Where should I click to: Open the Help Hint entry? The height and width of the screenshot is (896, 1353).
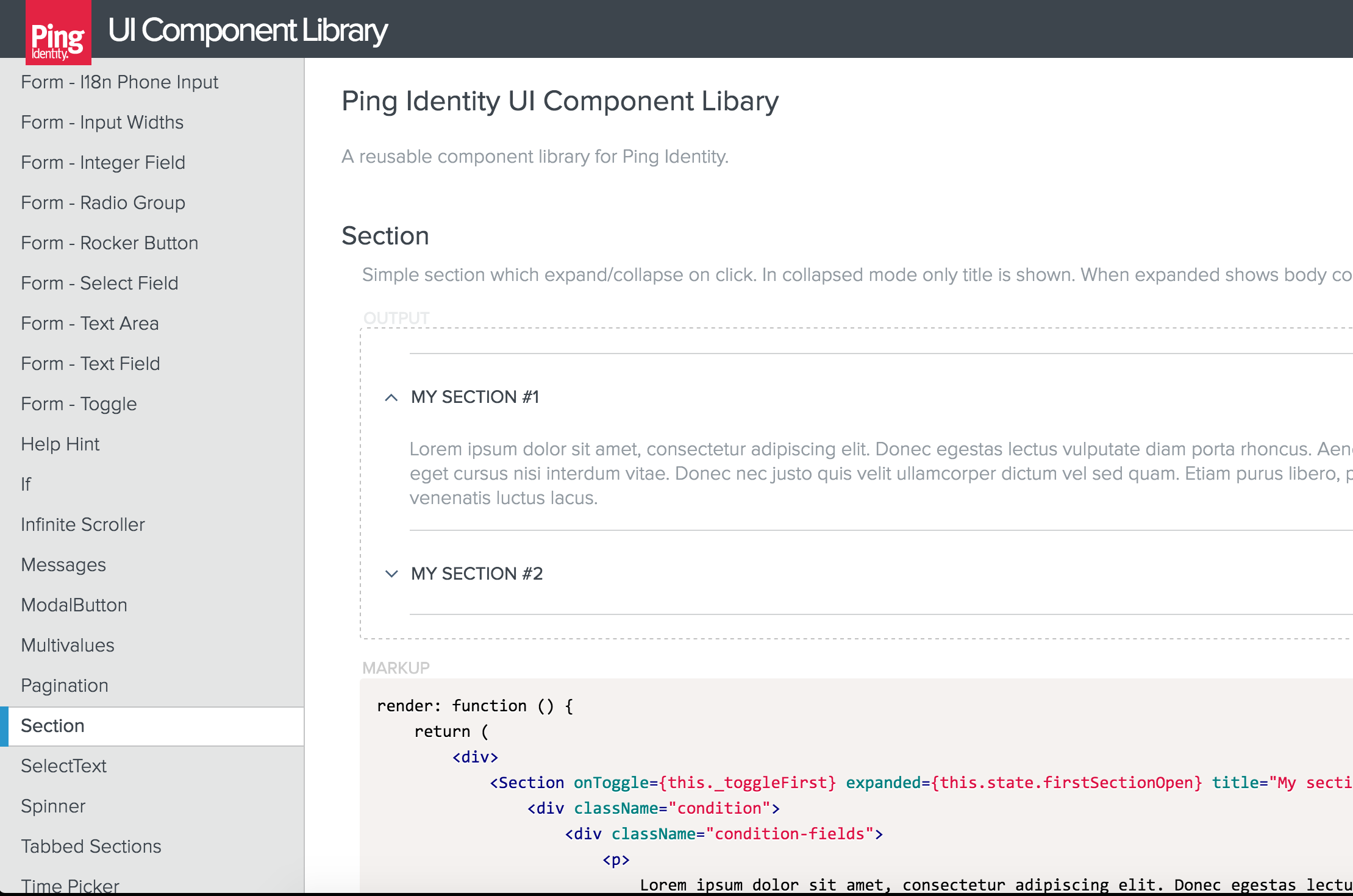pyautogui.click(x=60, y=444)
